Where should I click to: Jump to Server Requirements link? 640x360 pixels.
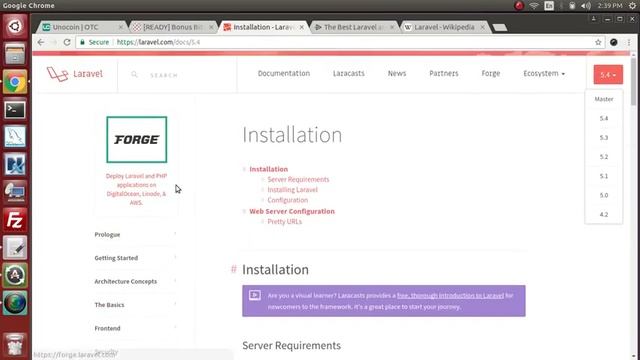298,179
